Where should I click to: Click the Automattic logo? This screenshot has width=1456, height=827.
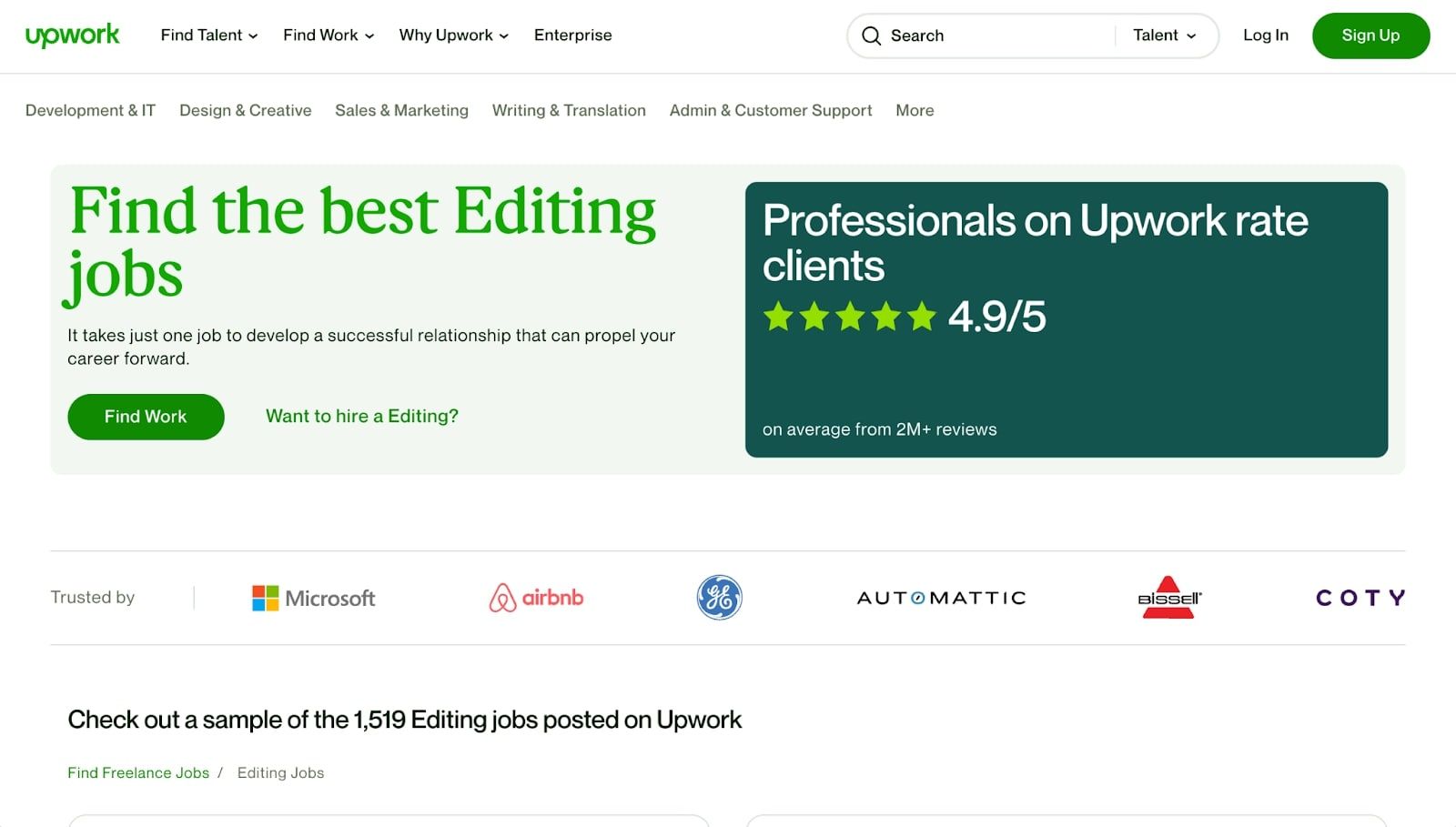click(x=941, y=598)
